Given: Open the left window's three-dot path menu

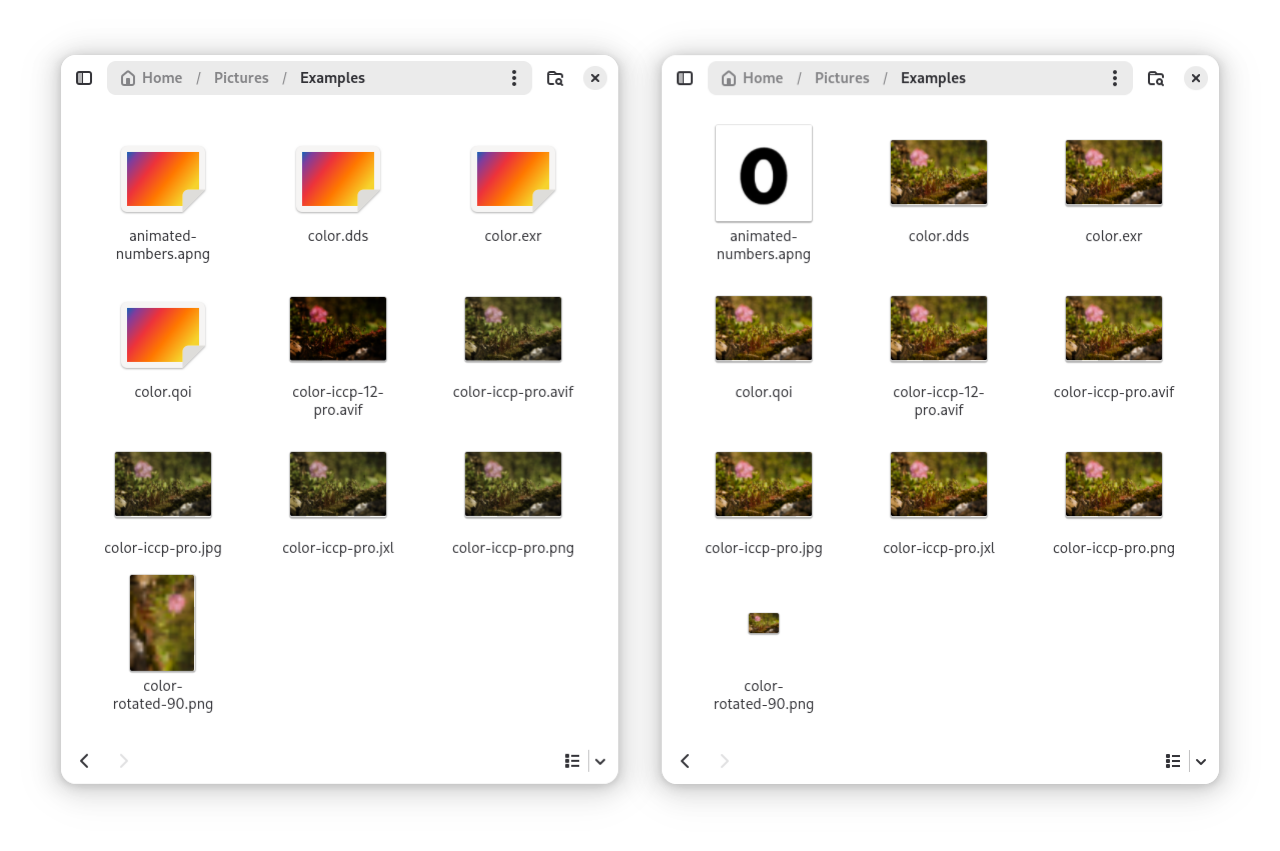Looking at the screenshot, I should tap(514, 78).
